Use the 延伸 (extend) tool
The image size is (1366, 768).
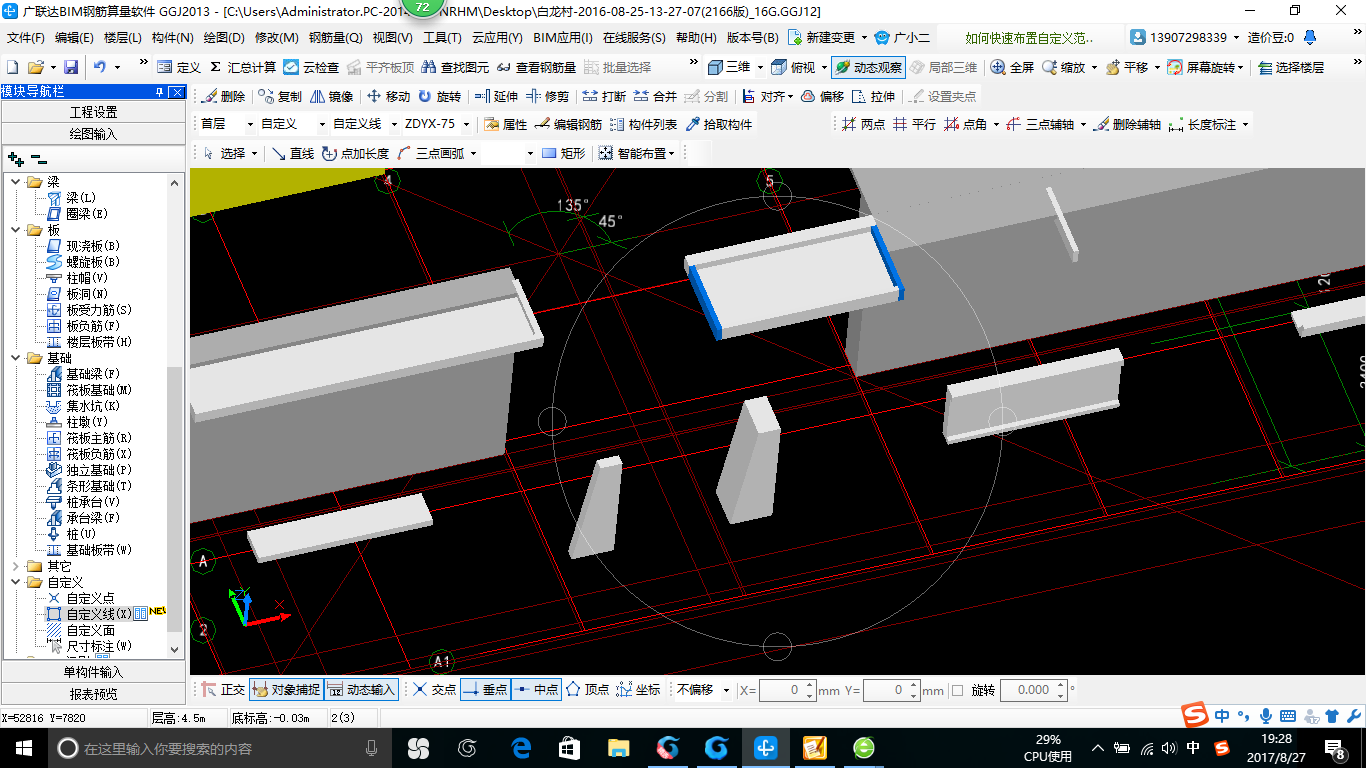pyautogui.click(x=496, y=97)
